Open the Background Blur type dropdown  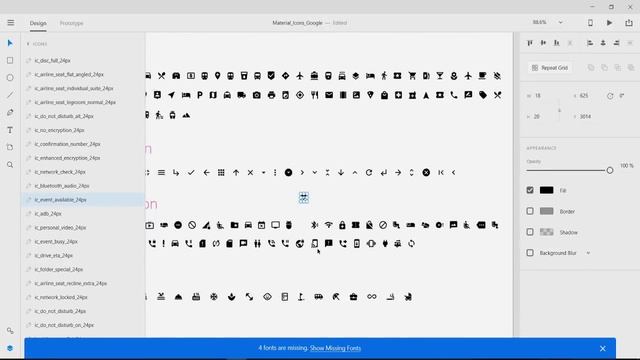pyautogui.click(x=588, y=253)
